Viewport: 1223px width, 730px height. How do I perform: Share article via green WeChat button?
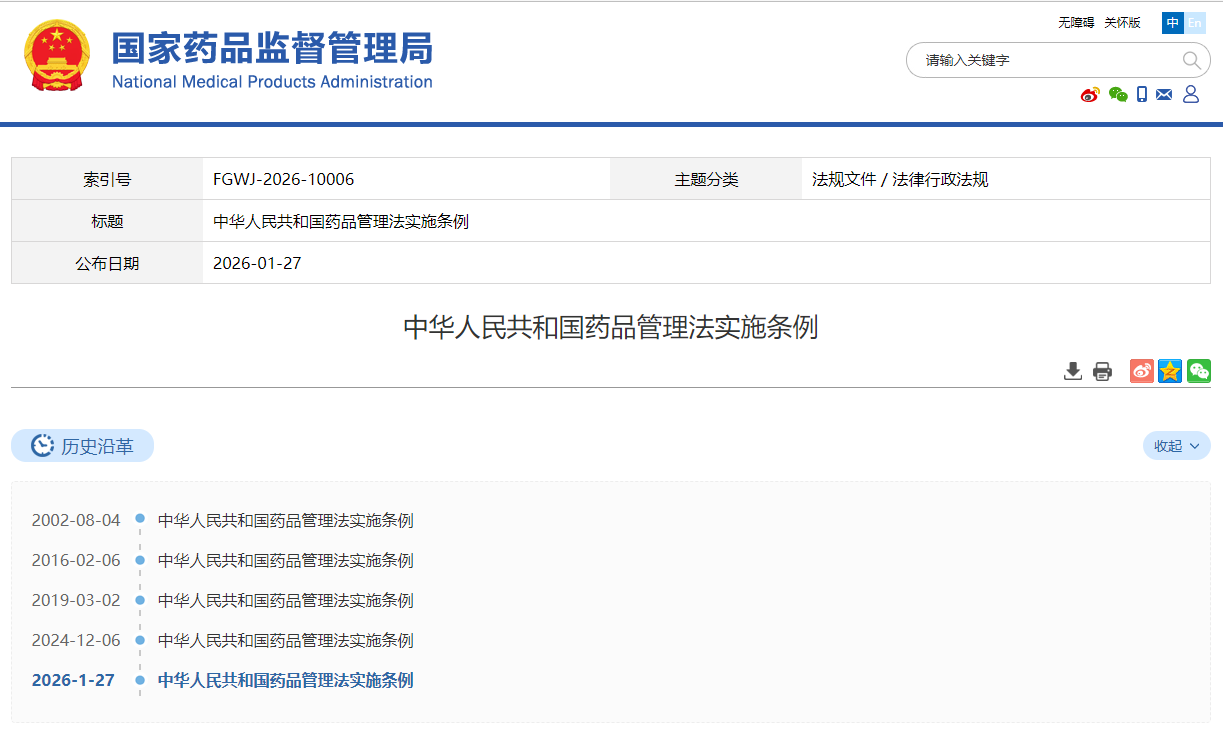tap(1199, 371)
